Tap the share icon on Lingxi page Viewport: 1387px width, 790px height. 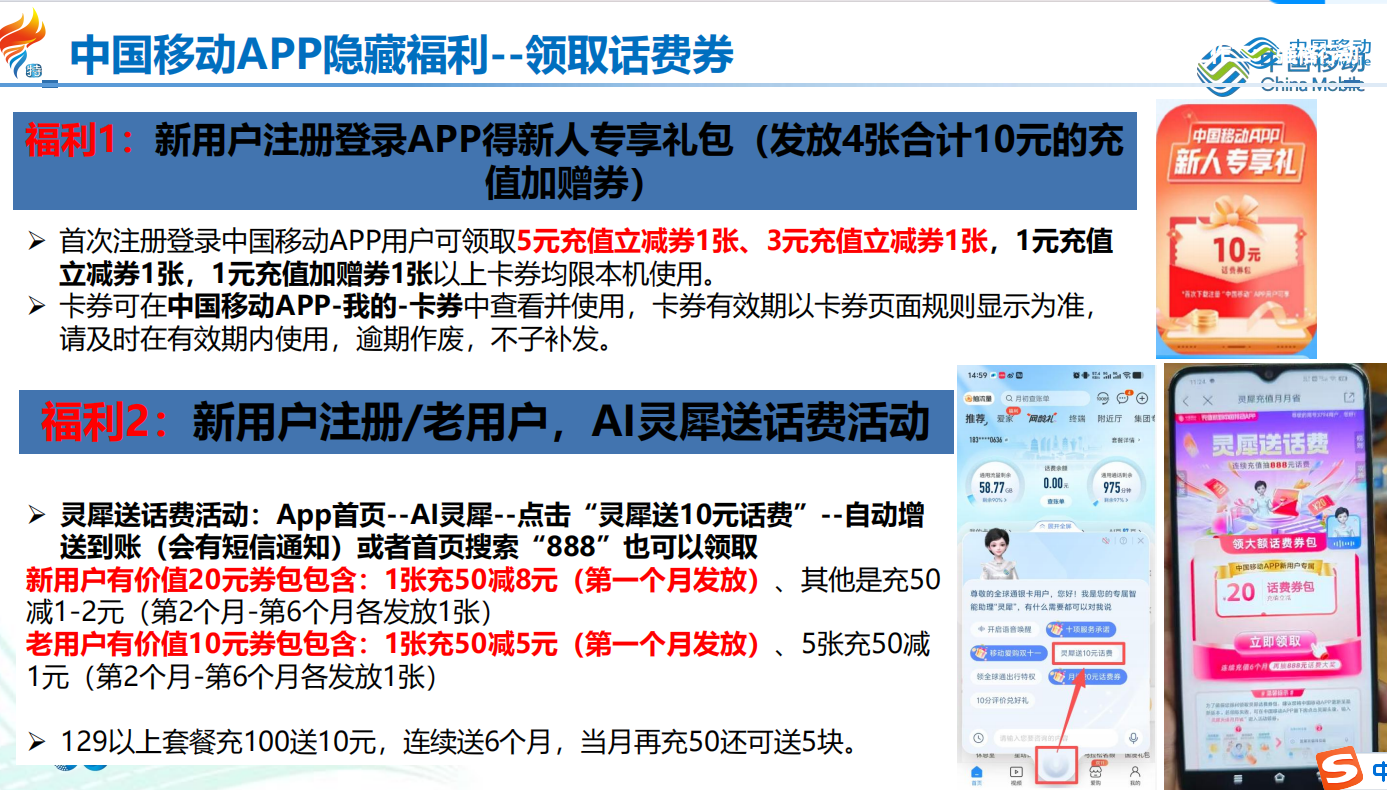click(x=1348, y=399)
